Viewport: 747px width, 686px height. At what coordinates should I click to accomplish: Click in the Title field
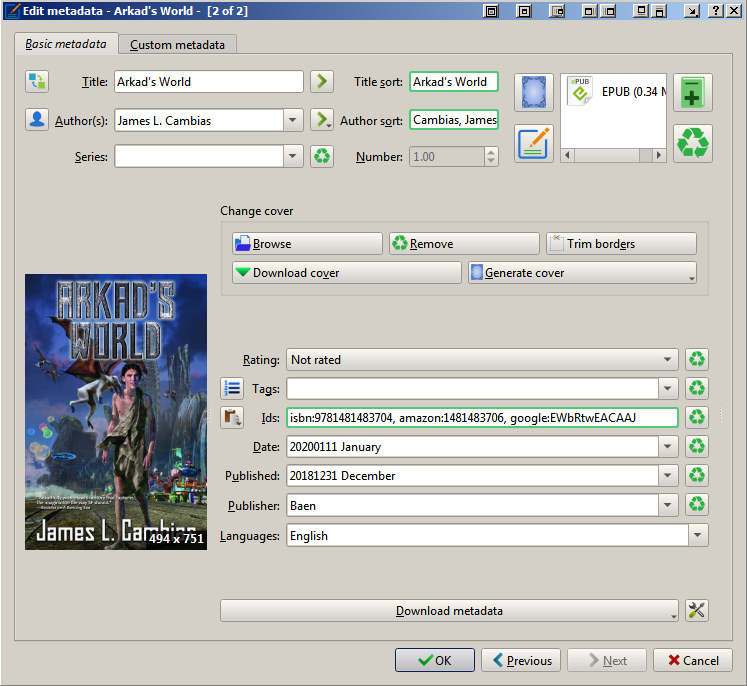click(x=209, y=81)
